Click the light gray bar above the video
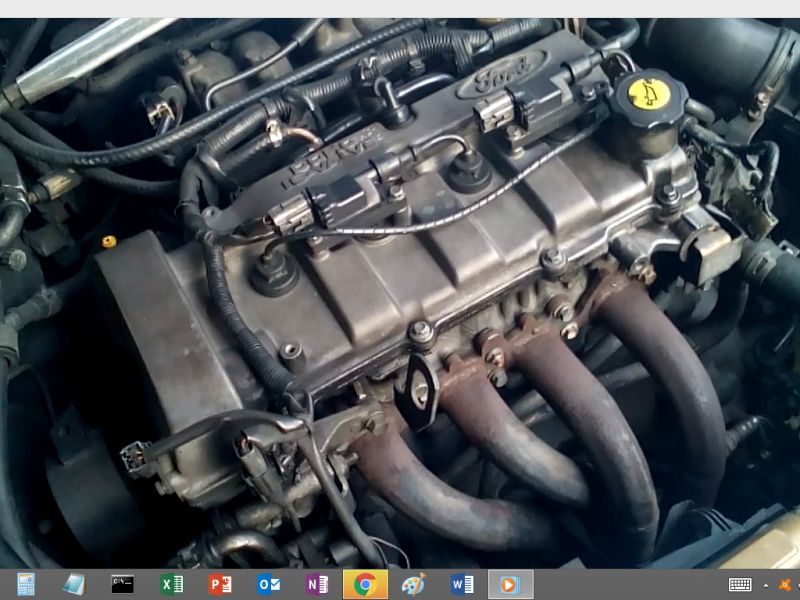Image resolution: width=800 pixels, height=600 pixels. pos(400,8)
